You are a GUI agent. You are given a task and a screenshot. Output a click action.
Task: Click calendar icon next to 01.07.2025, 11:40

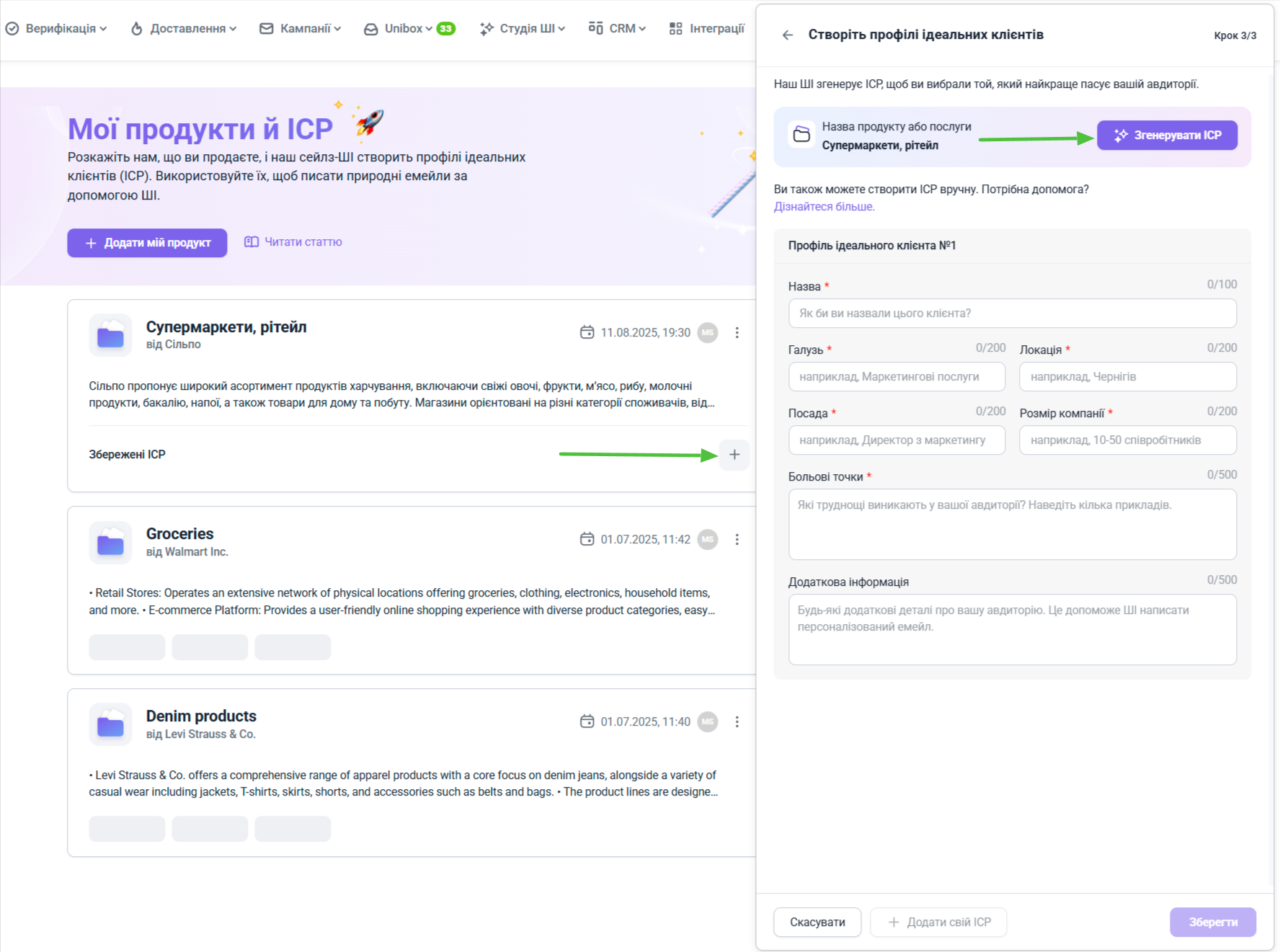click(x=587, y=721)
